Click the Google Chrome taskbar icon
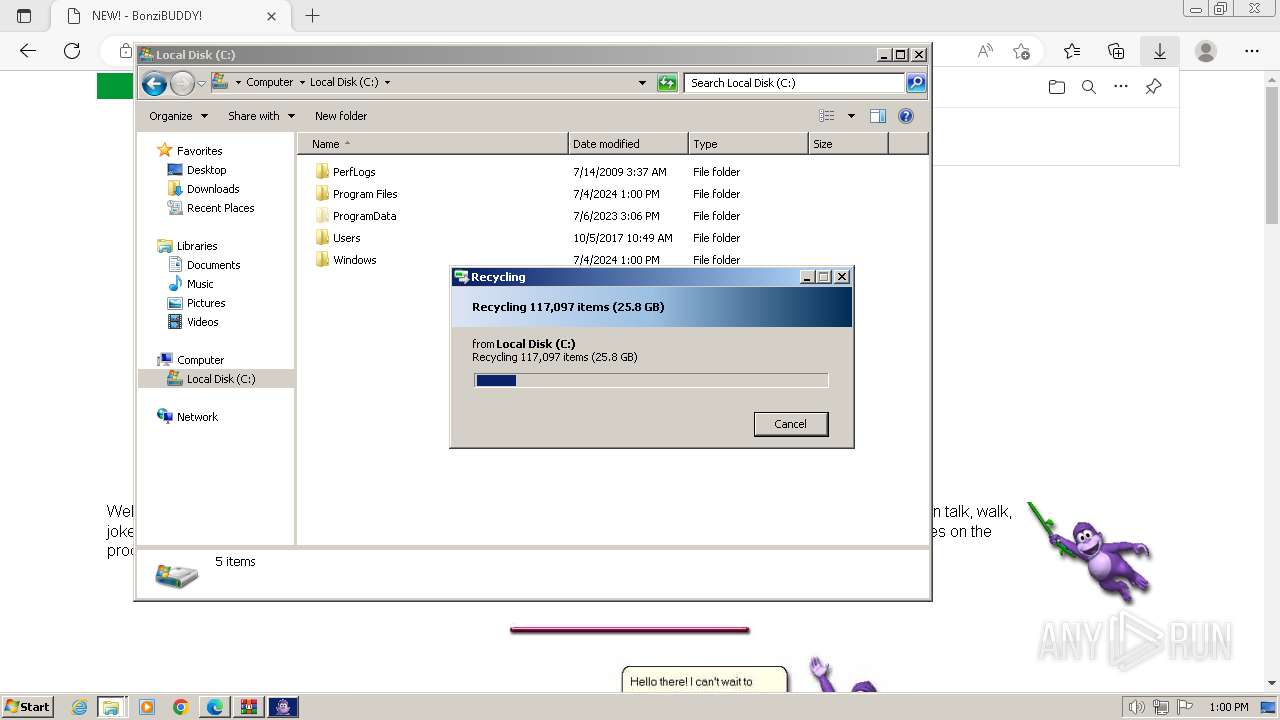1280x720 pixels. (181, 707)
